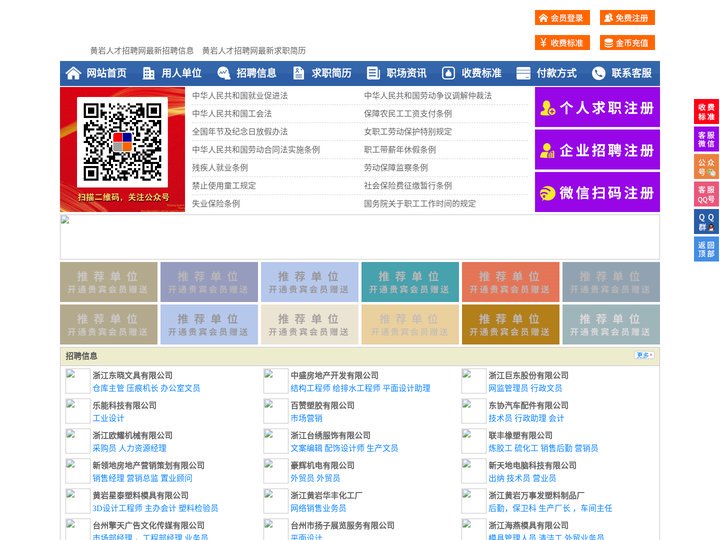Click the QR code image
Image resolution: width=720 pixels, height=540 pixels.
122,142
